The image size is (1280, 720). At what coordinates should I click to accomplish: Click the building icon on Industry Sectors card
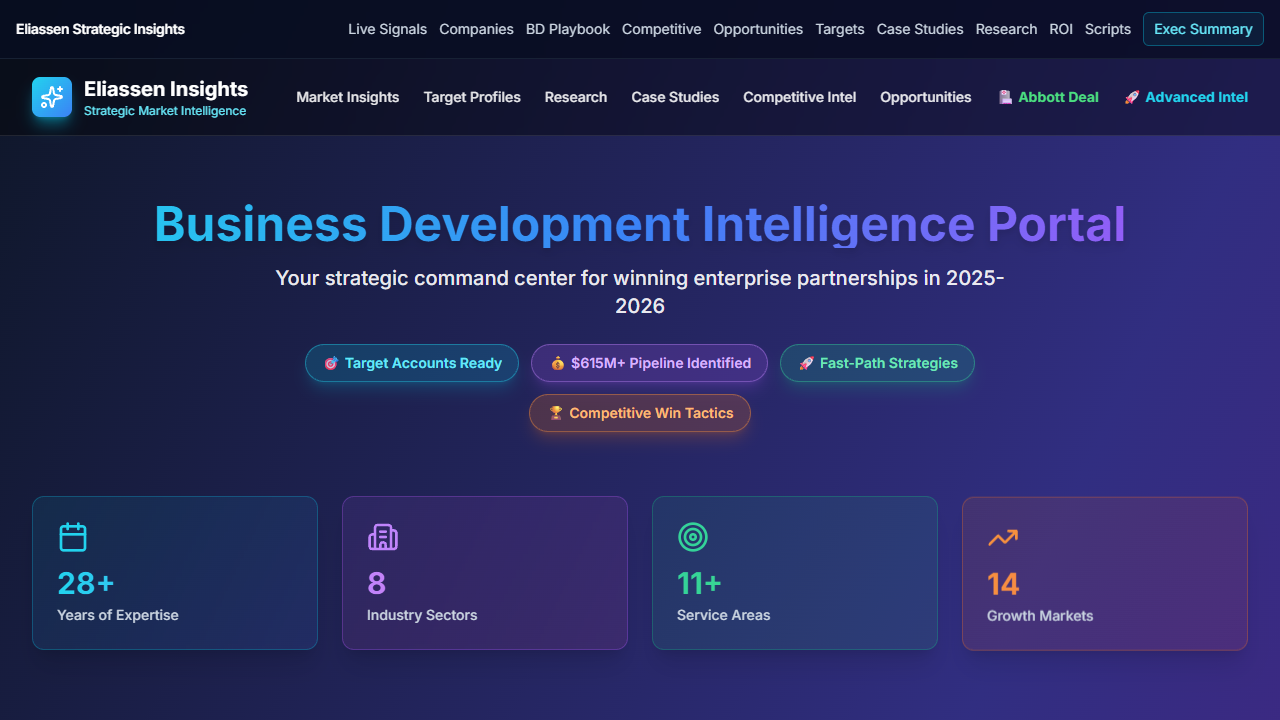[x=383, y=537]
